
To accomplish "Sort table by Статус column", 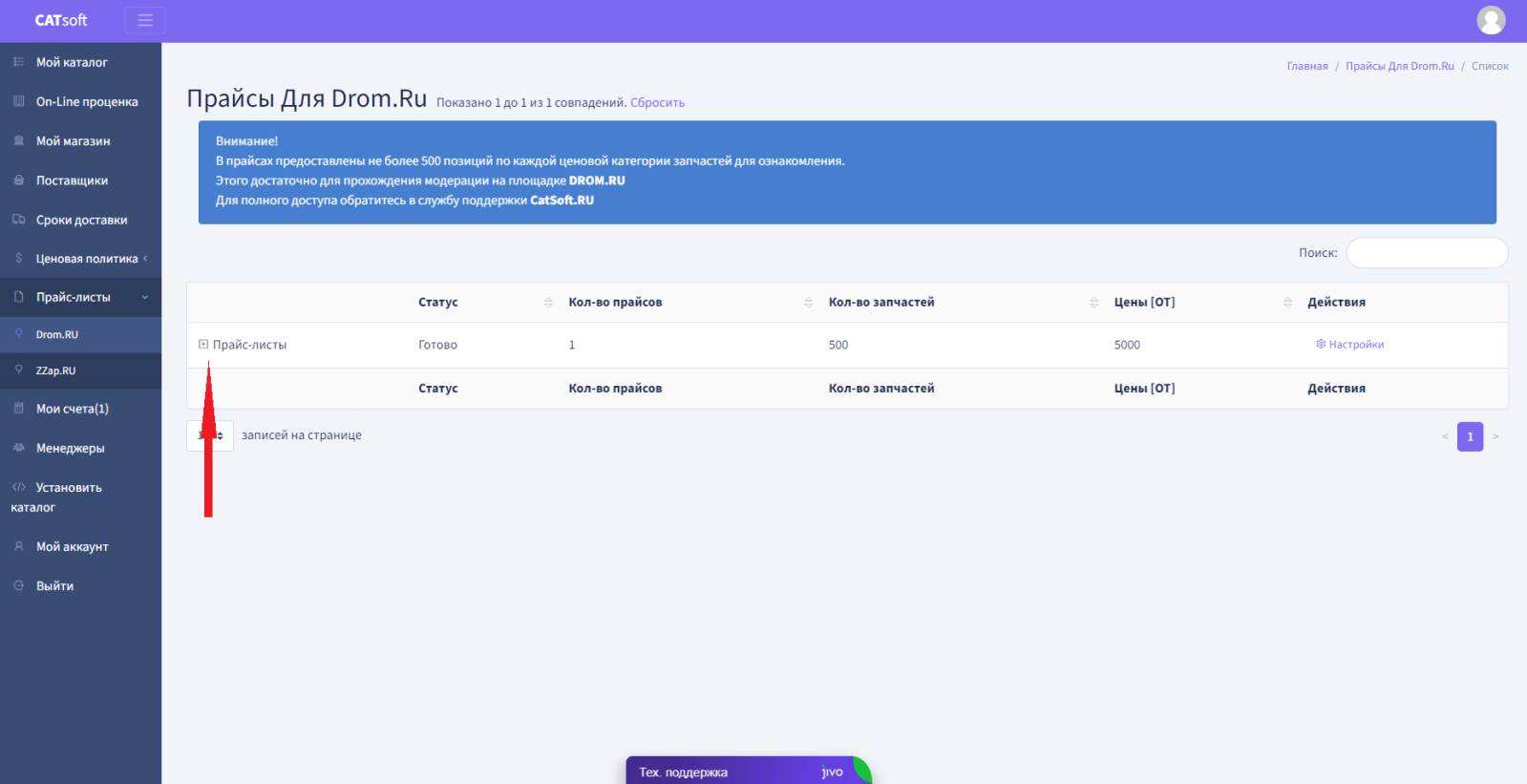I will [548, 302].
